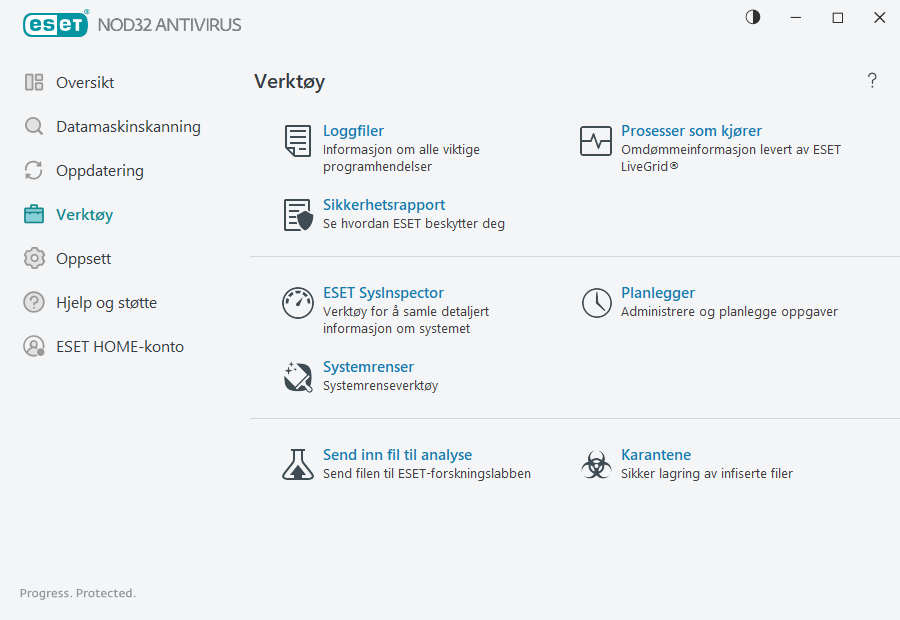The width and height of the screenshot is (900, 620).
Task: Click the Systemrenser brush icon
Action: [297, 377]
